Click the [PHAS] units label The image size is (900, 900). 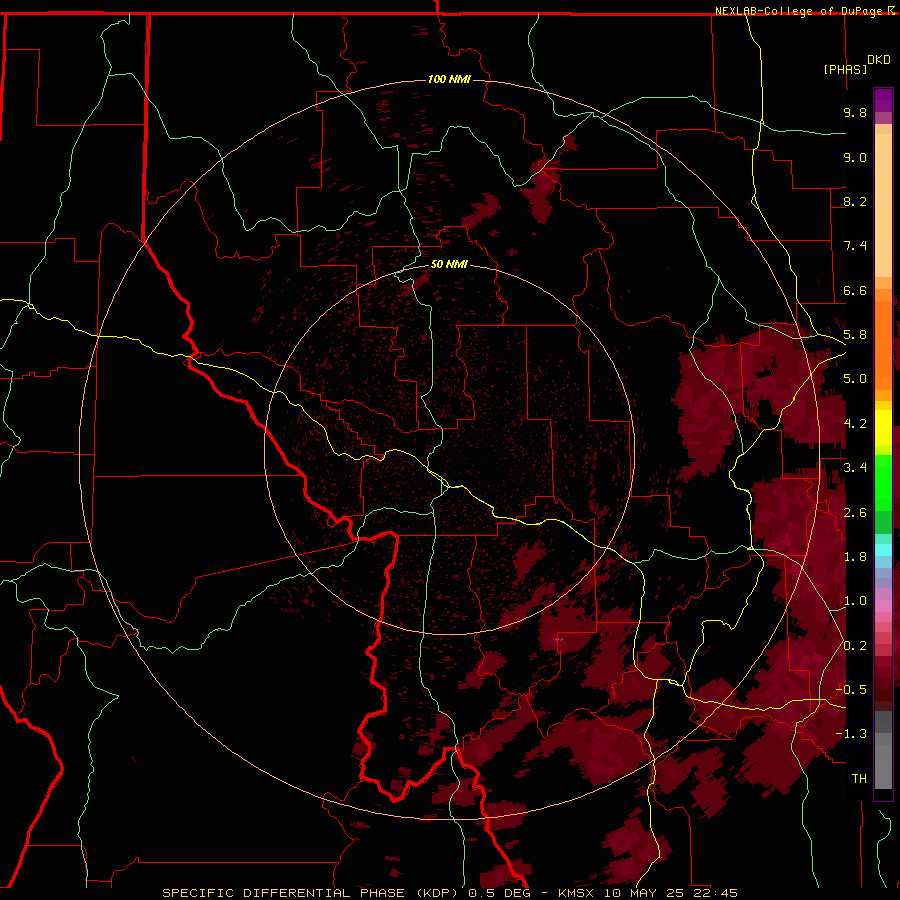click(845, 69)
